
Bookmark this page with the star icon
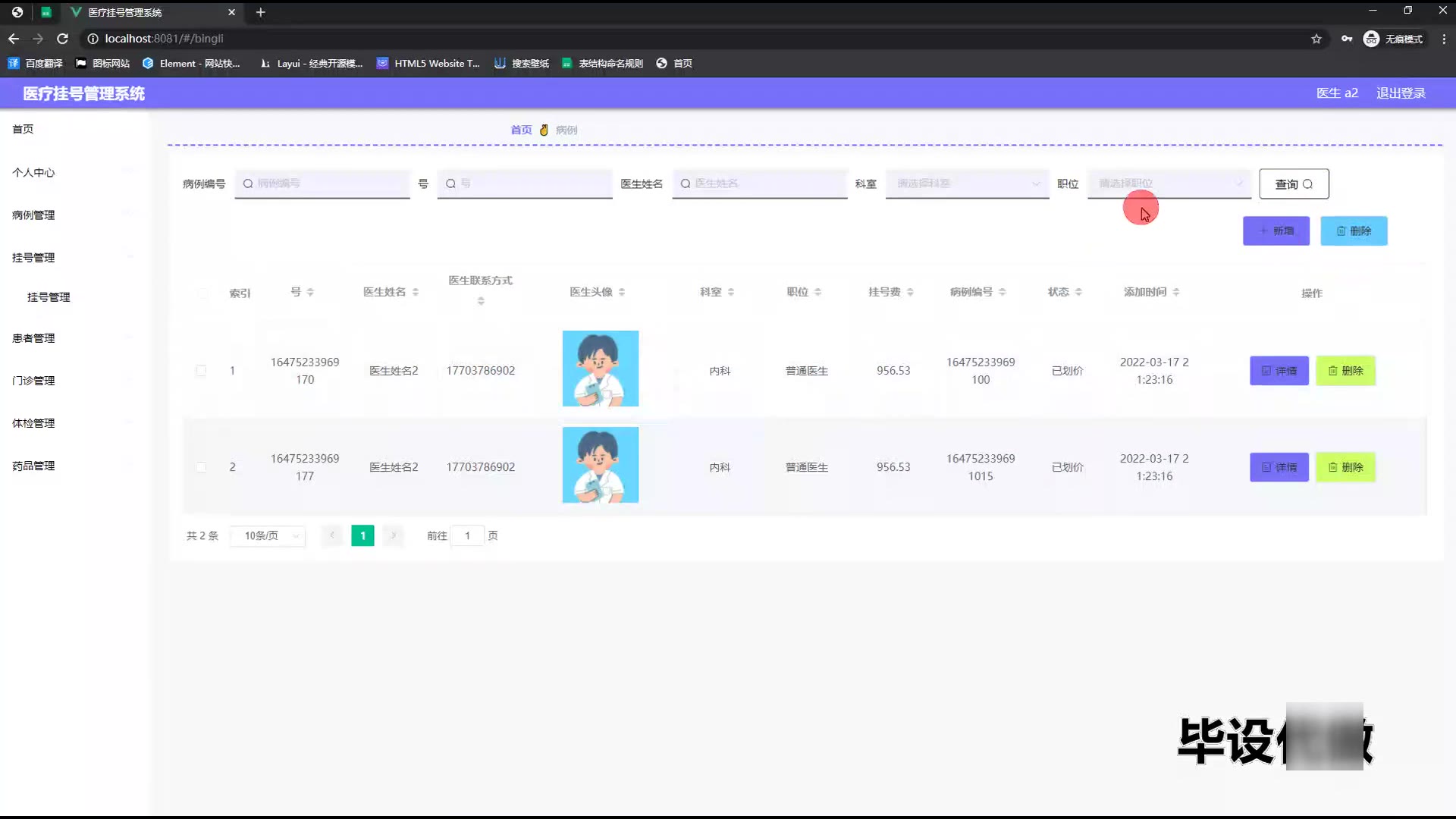pos(1316,39)
